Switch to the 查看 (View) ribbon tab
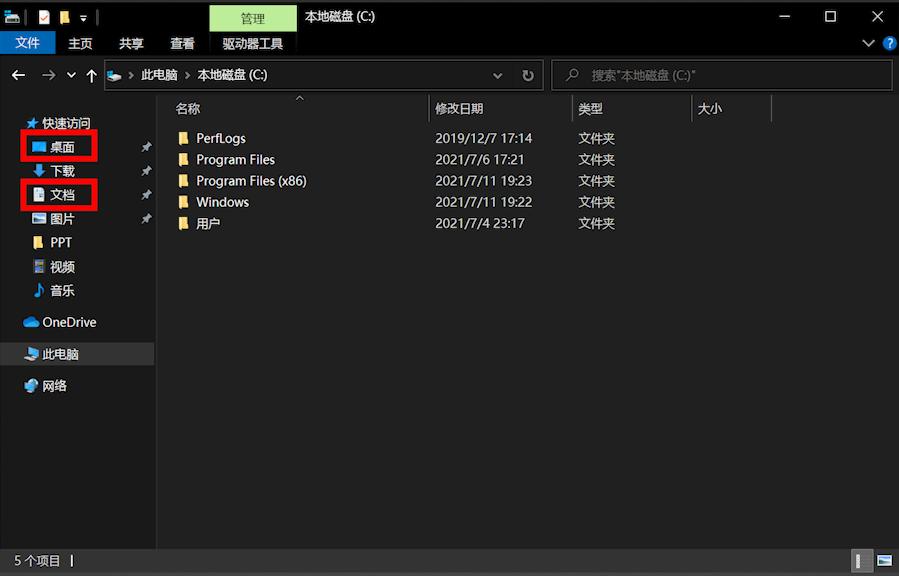 click(x=182, y=43)
